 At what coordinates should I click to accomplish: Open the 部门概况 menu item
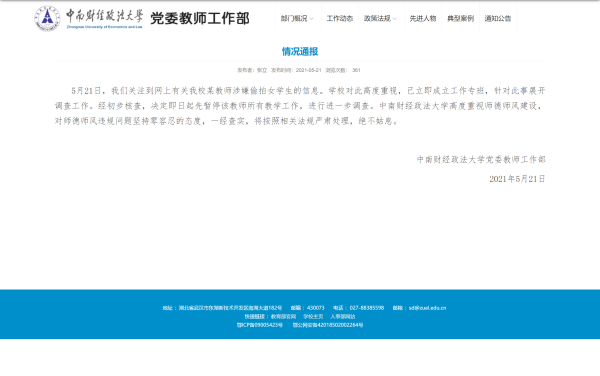click(294, 18)
